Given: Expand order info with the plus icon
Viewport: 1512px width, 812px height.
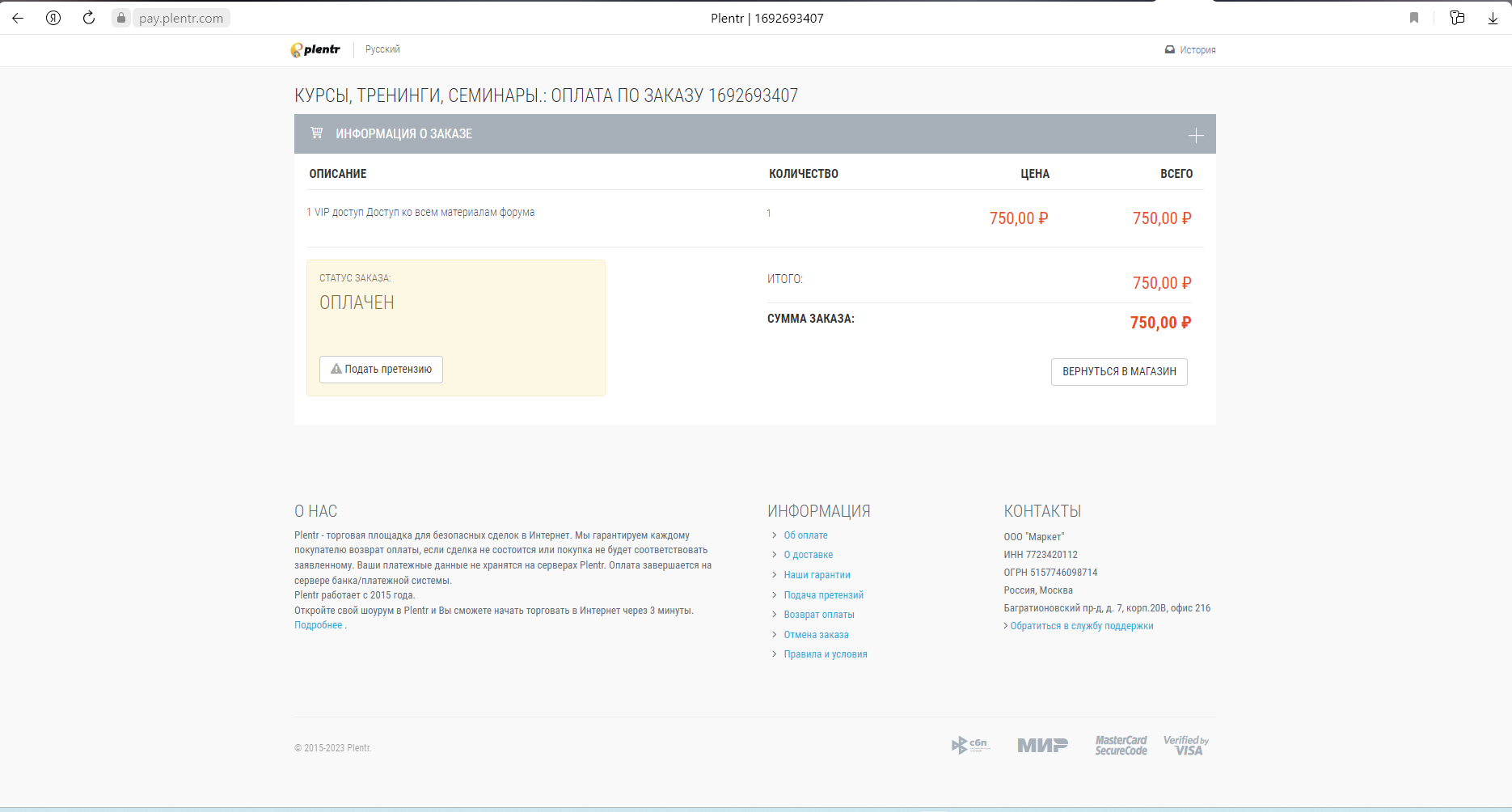Looking at the screenshot, I should click(1196, 135).
